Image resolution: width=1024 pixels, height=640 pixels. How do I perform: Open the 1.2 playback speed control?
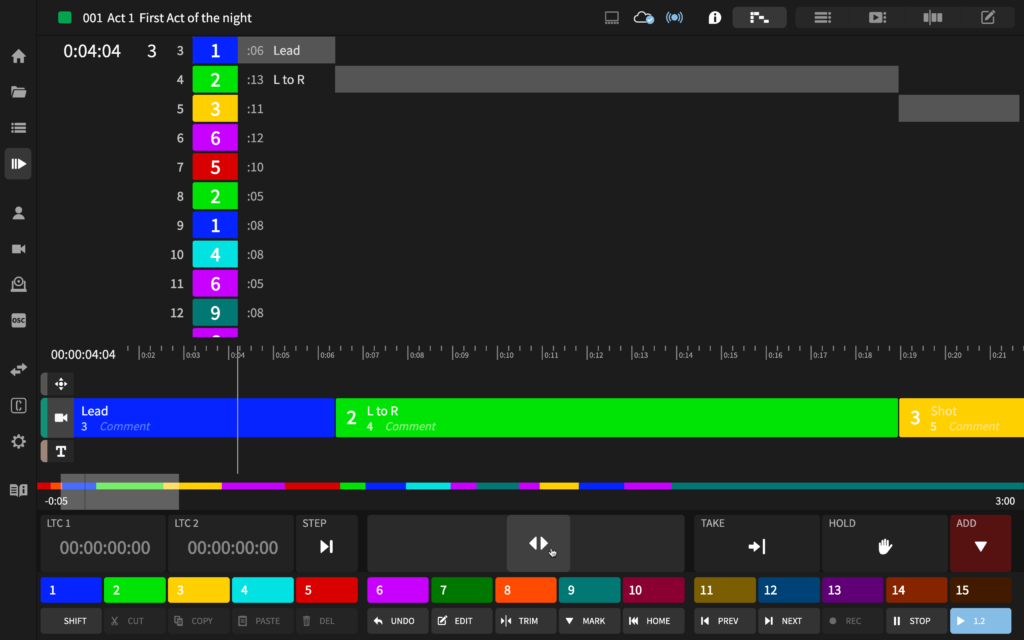click(980, 621)
